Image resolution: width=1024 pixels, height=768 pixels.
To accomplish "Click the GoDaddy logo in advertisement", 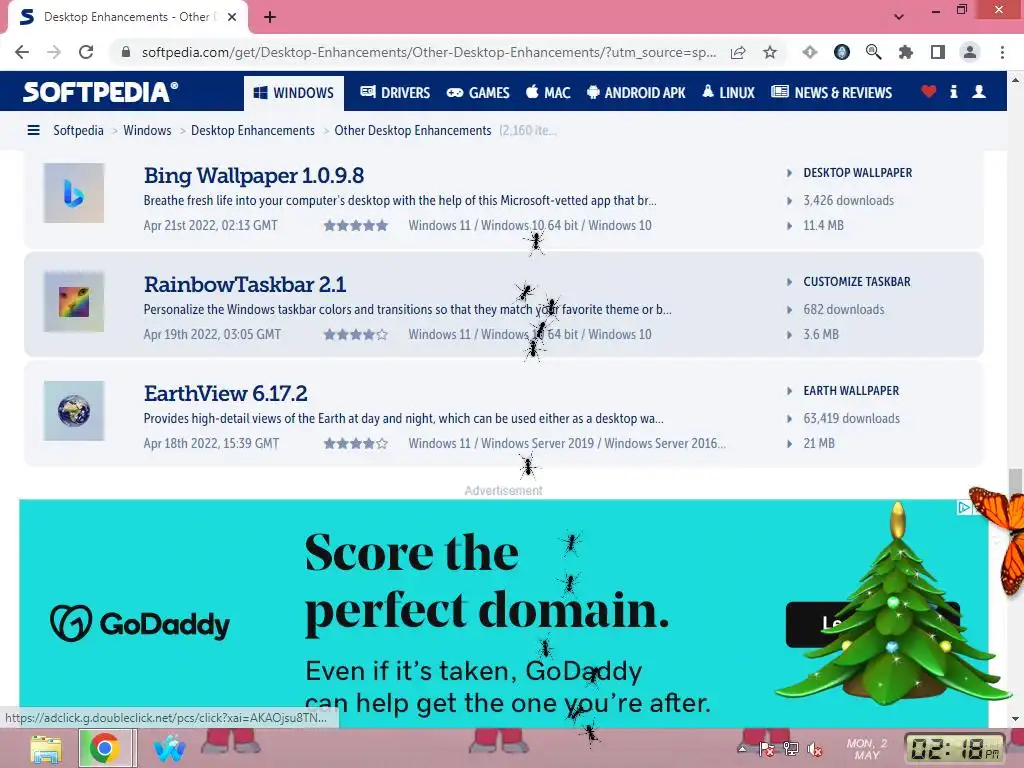I will (x=140, y=624).
